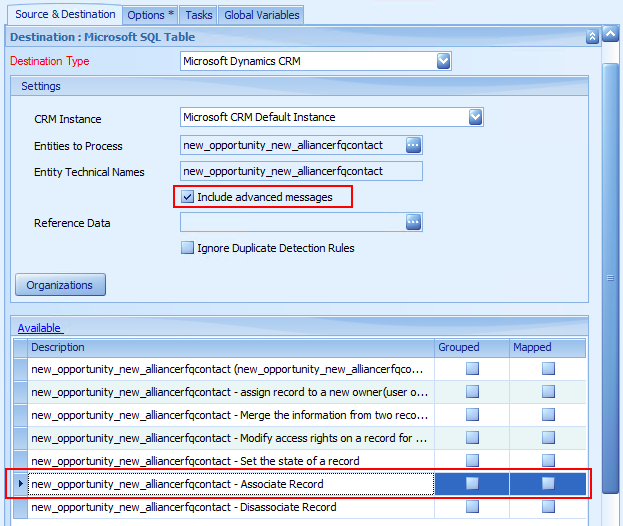Uncheck Include advanced messages
The image size is (623, 526).
pos(187,197)
